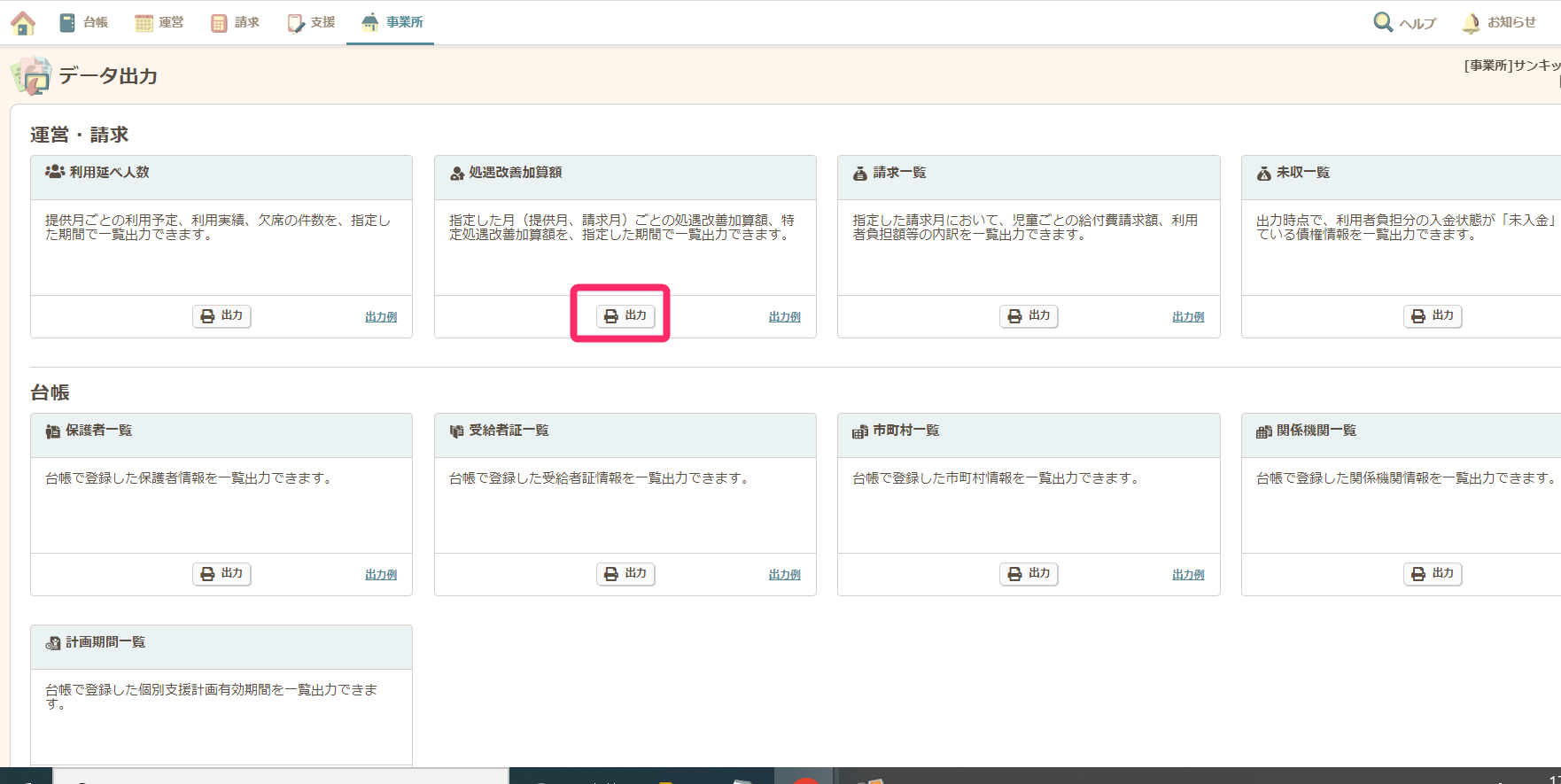Open 出力例 link for 市町村一覧

coord(1188,575)
